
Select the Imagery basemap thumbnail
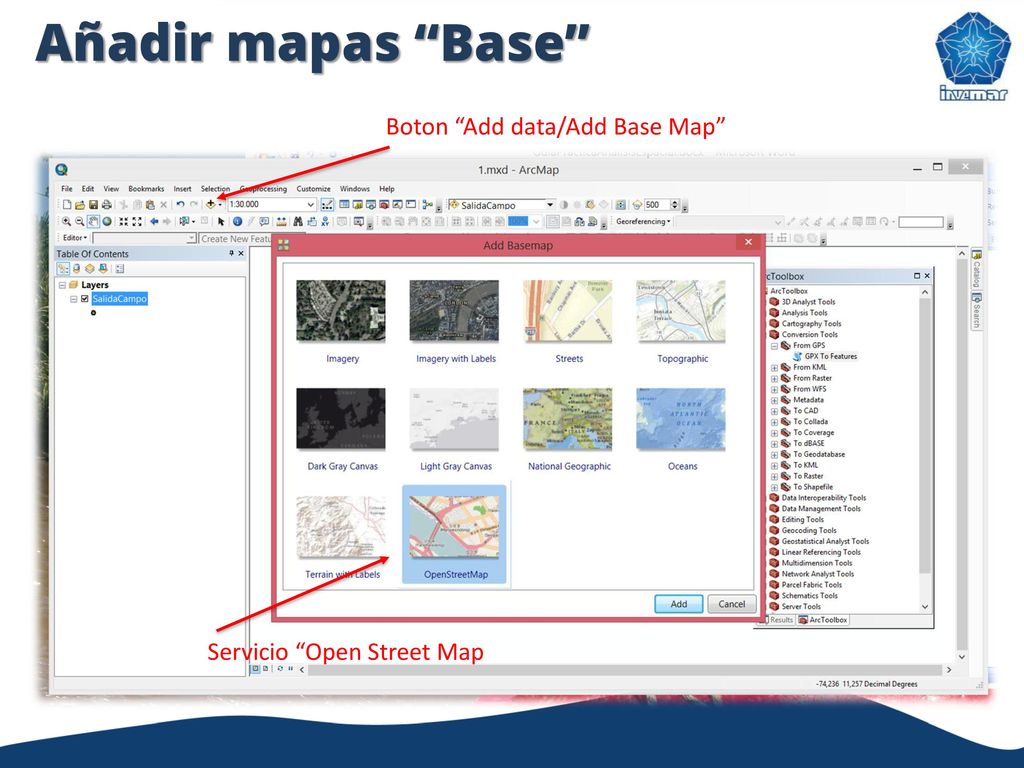click(x=341, y=311)
